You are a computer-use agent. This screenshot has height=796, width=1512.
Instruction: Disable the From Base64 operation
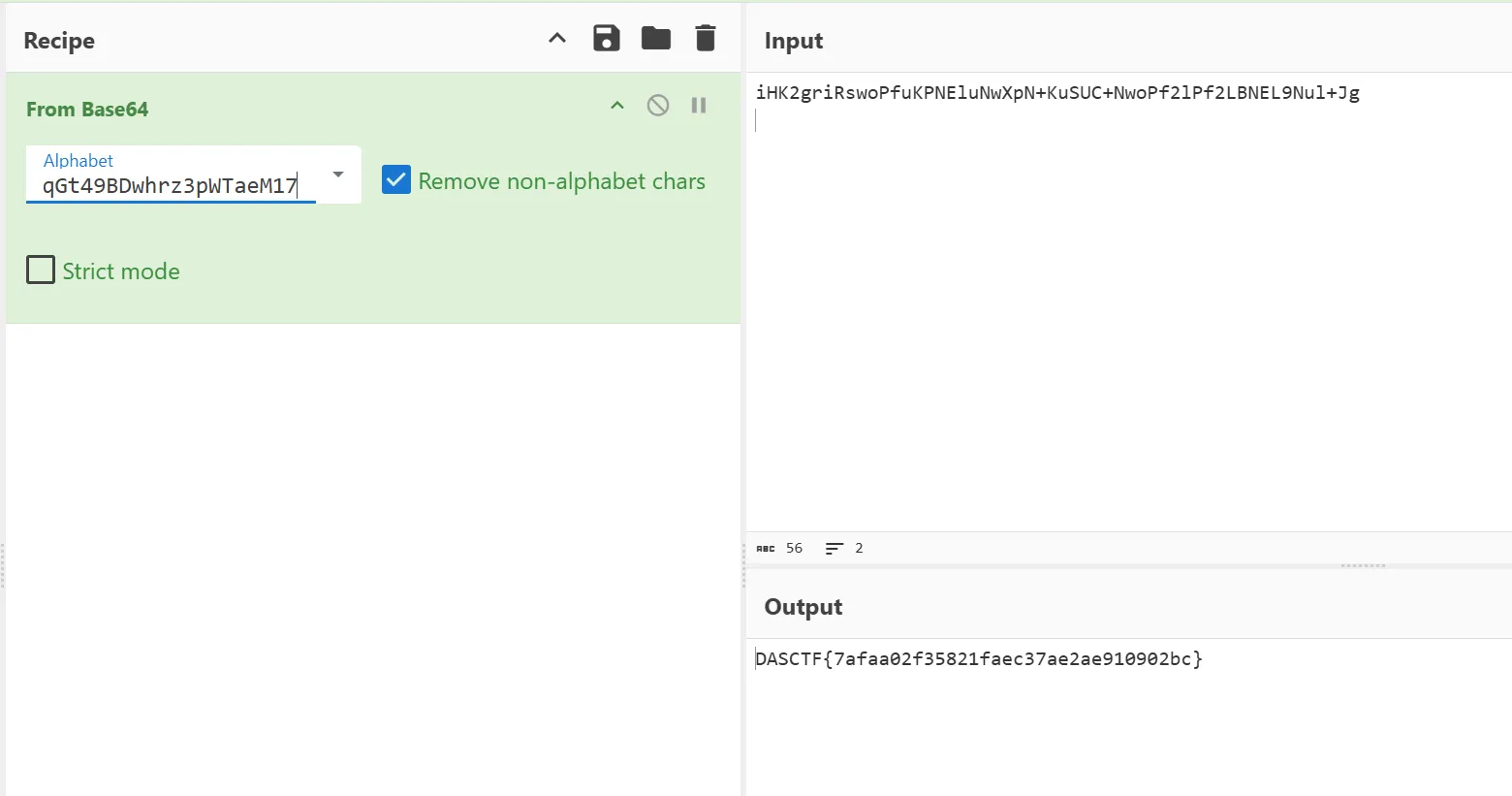658,106
